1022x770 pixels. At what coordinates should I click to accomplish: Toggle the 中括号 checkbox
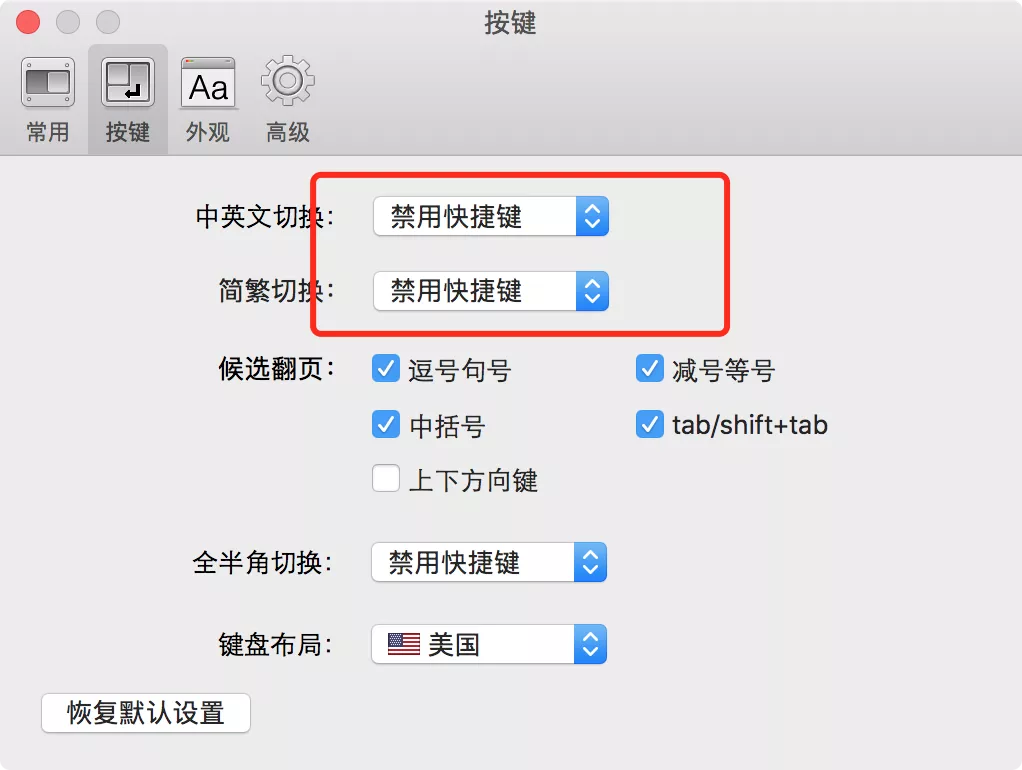click(x=386, y=424)
